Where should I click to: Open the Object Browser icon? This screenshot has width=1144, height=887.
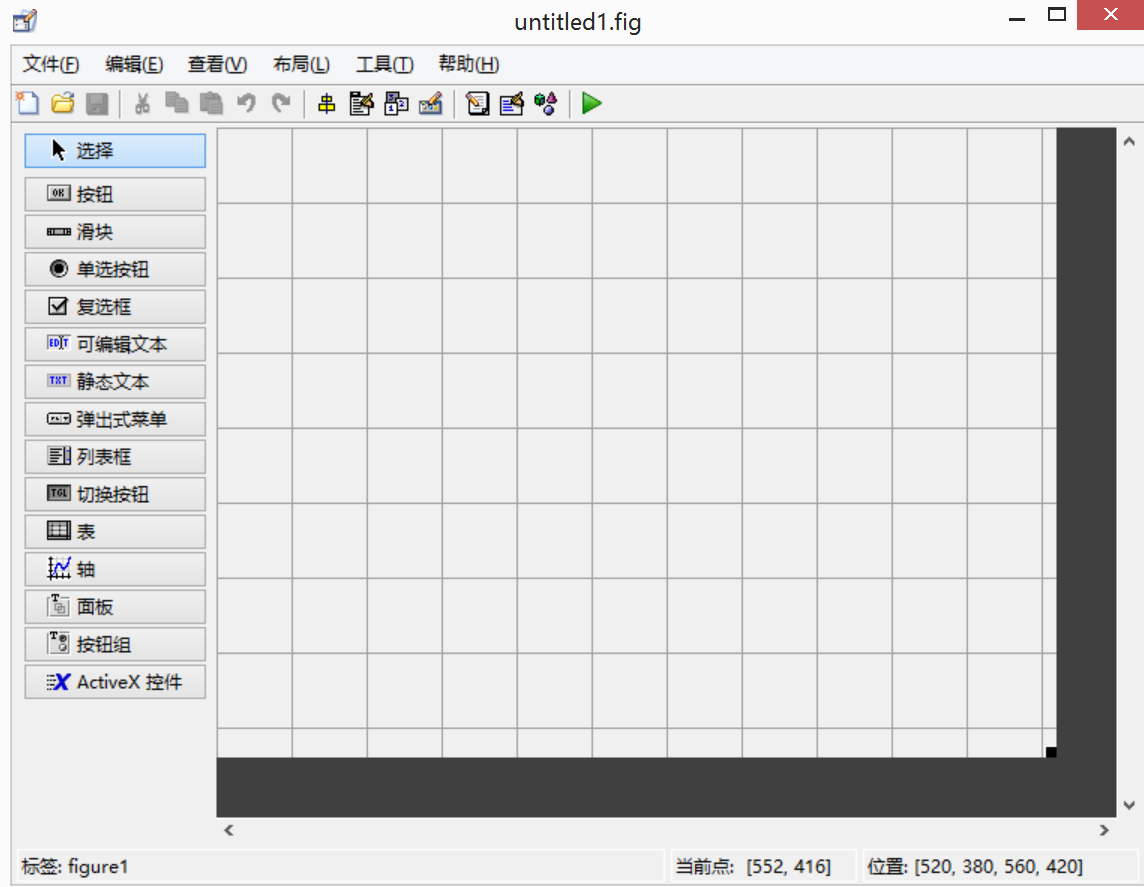point(545,103)
